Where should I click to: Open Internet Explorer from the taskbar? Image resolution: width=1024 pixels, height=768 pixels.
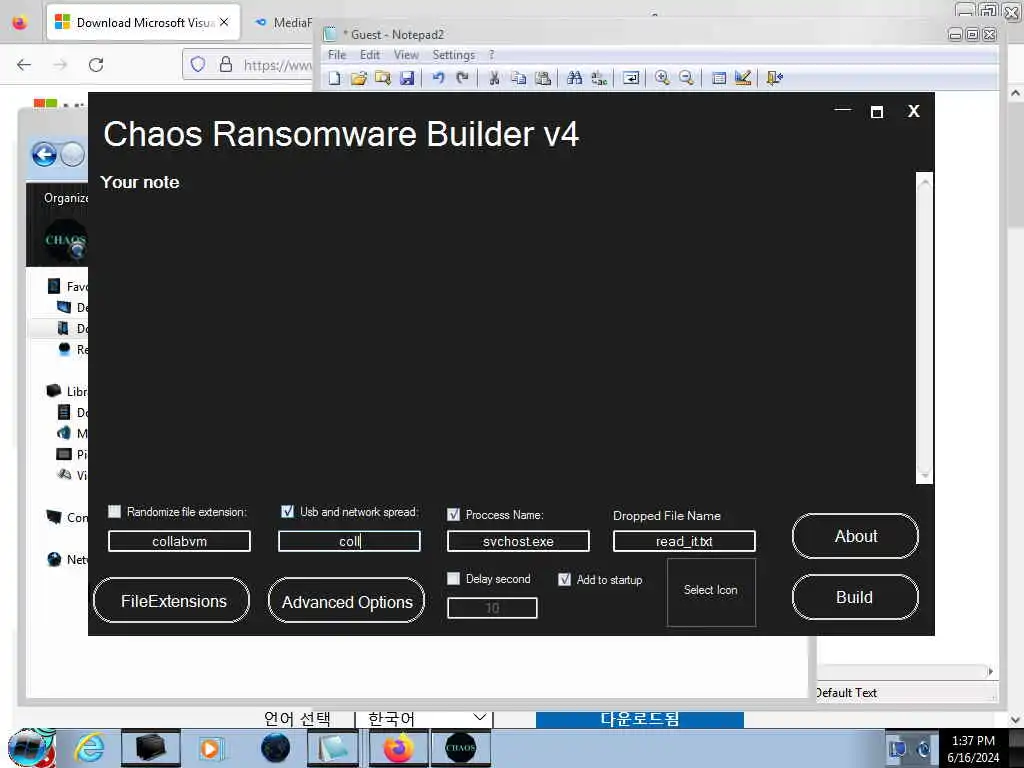point(89,747)
